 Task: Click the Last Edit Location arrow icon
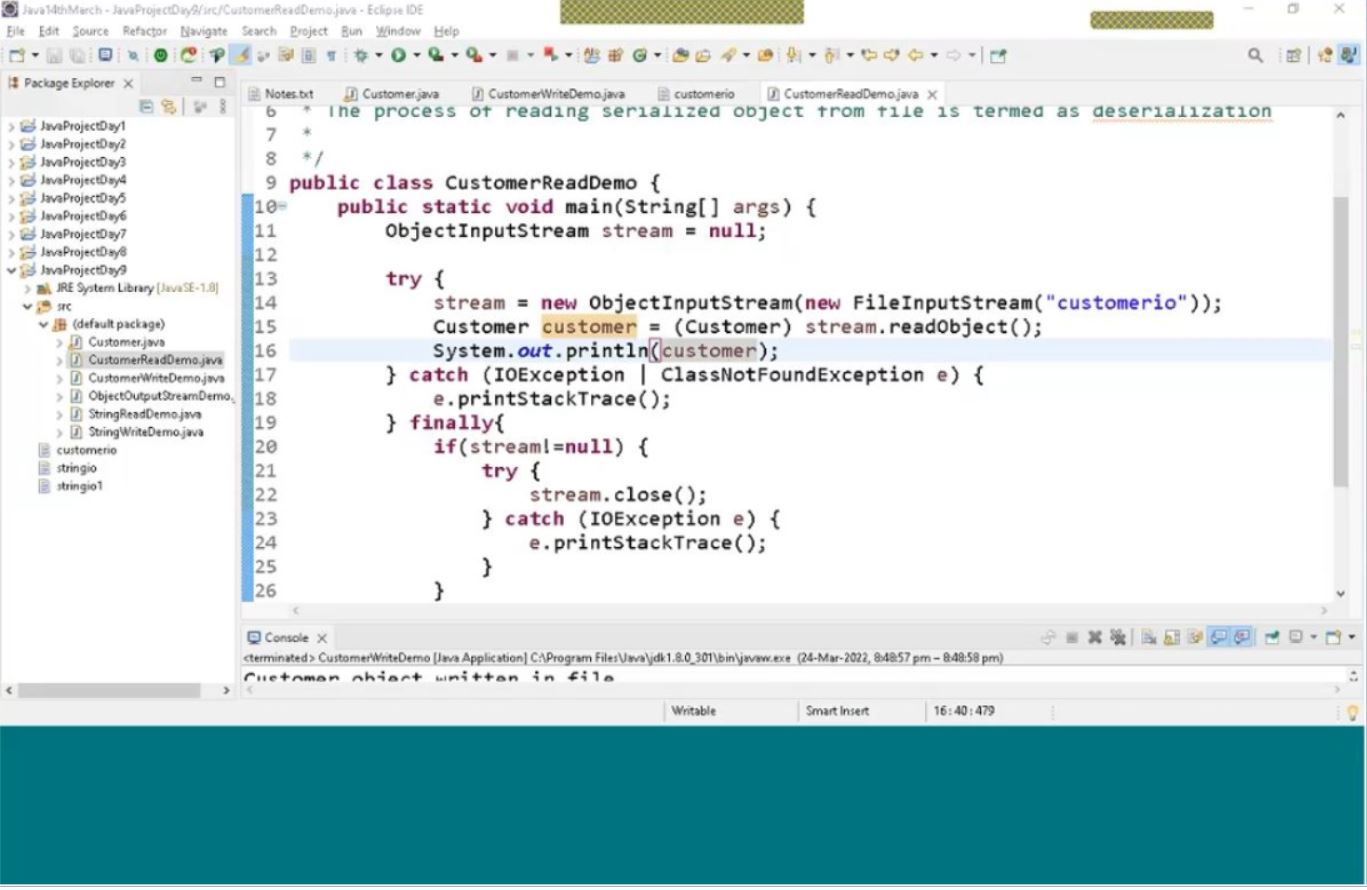point(868,56)
